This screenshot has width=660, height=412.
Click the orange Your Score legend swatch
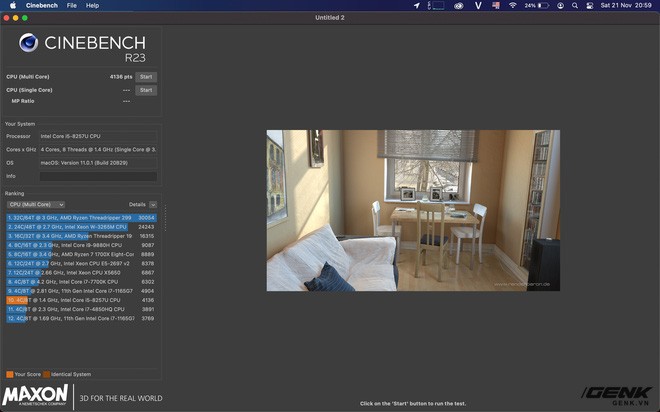[10, 374]
